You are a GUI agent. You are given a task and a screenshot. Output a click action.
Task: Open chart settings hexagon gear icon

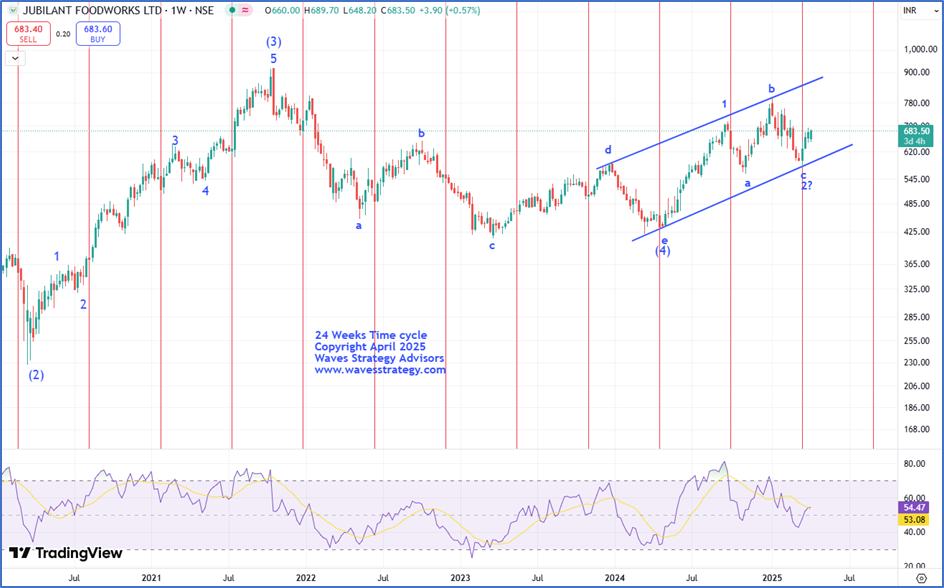click(922, 578)
